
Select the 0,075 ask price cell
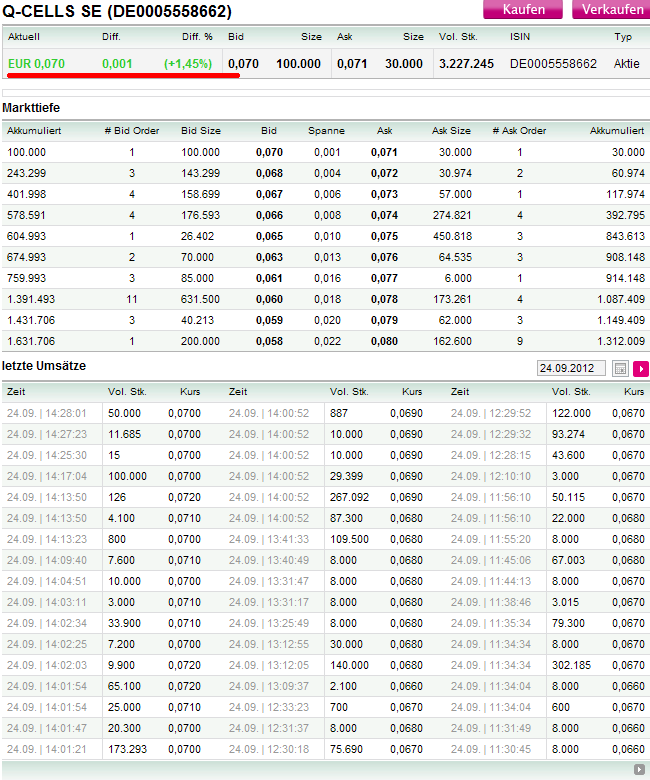coord(384,236)
